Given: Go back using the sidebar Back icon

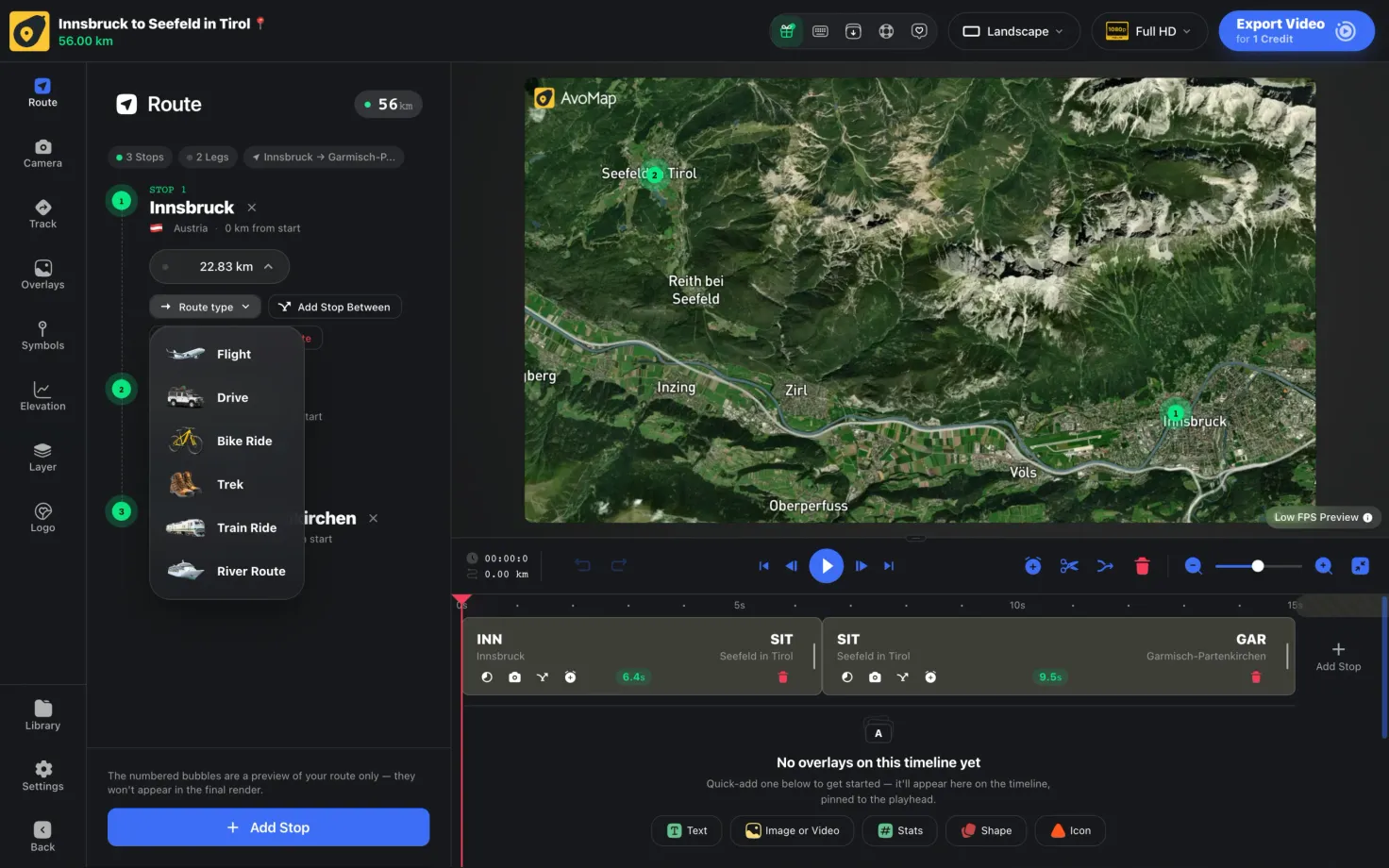Looking at the screenshot, I should point(42,837).
